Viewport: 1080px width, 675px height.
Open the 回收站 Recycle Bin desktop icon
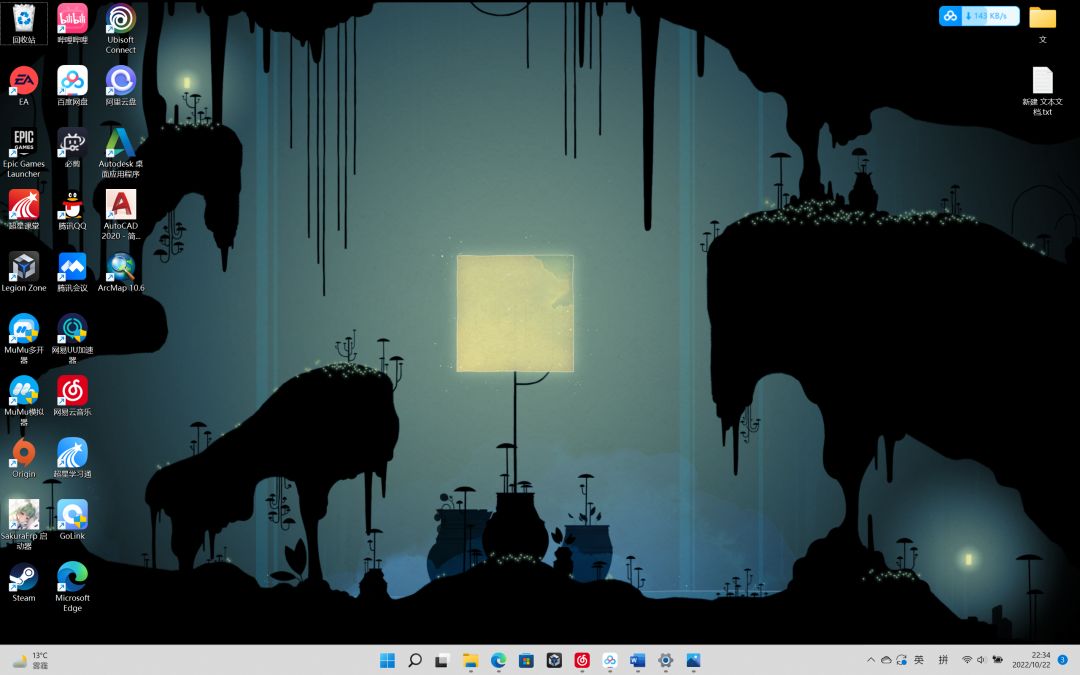(24, 23)
